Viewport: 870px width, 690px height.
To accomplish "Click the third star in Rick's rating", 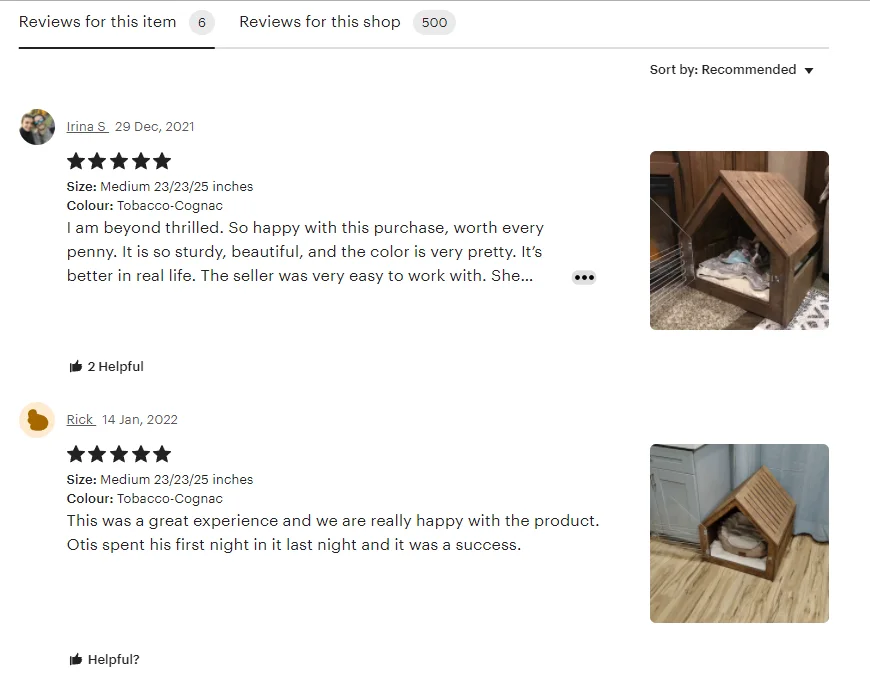I will point(118,453).
